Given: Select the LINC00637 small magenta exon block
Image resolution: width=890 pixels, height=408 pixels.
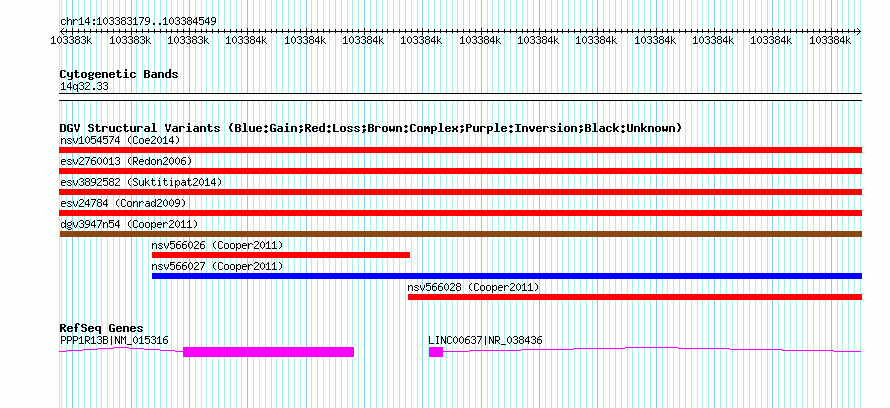Looking at the screenshot, I should [x=435, y=352].
